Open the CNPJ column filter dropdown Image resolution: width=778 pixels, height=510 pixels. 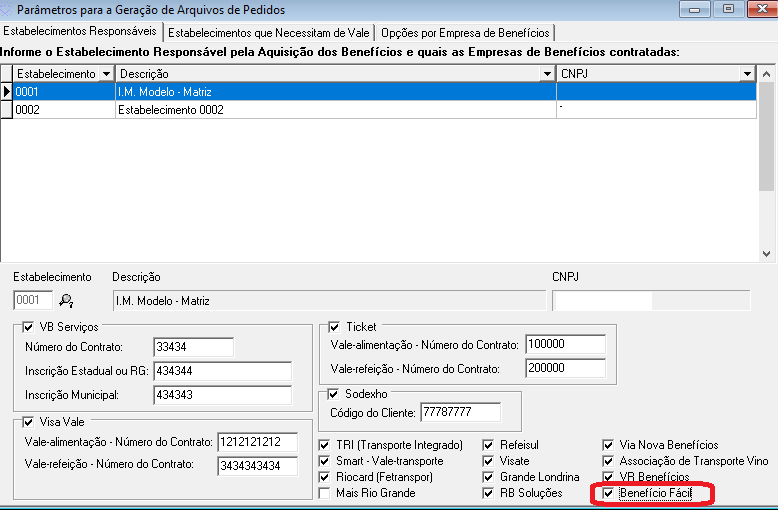(747, 74)
